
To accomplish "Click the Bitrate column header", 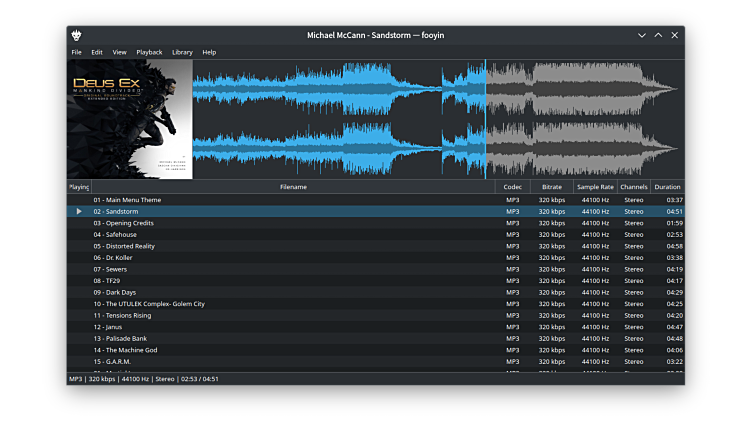I will 552,187.
